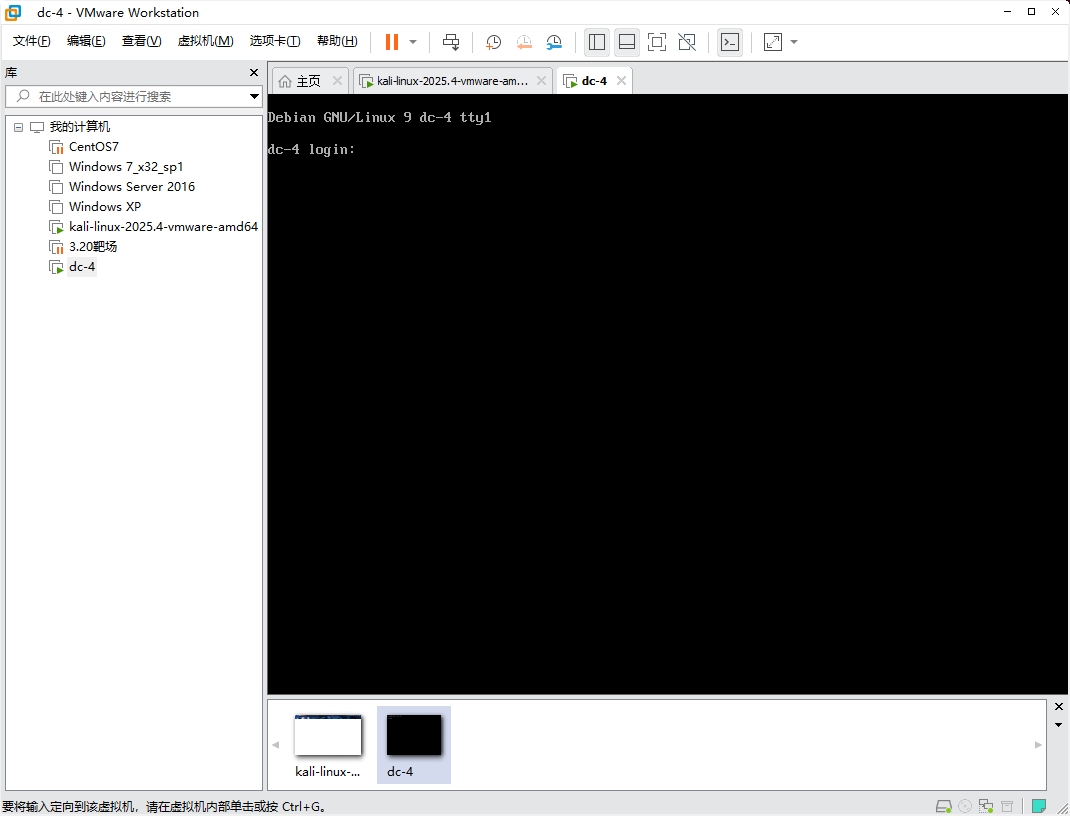
Task: Click the network adapter status icon
Action: tap(986, 806)
